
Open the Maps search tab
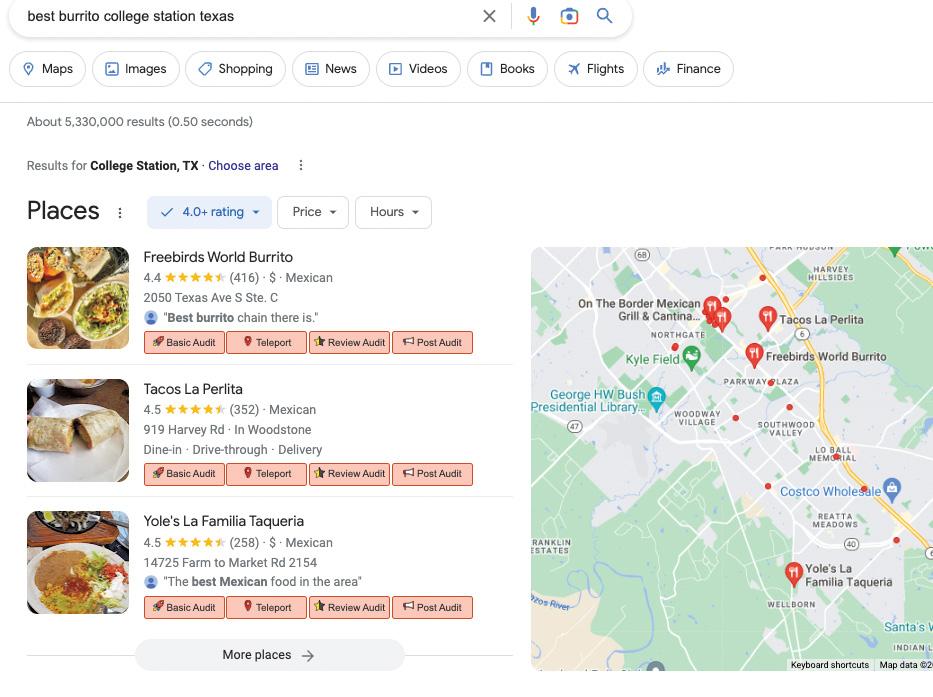point(48,69)
